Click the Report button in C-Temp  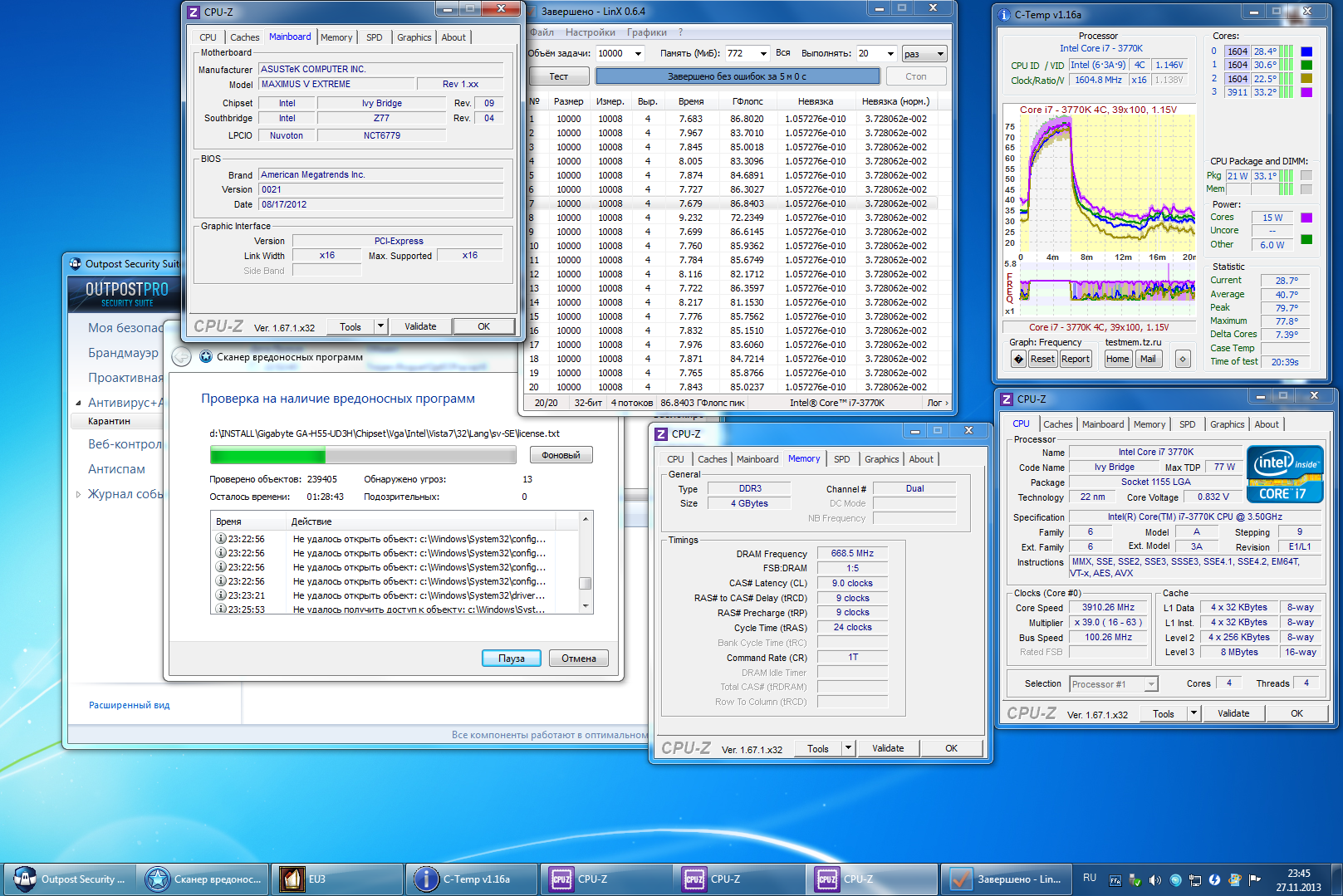1075,359
